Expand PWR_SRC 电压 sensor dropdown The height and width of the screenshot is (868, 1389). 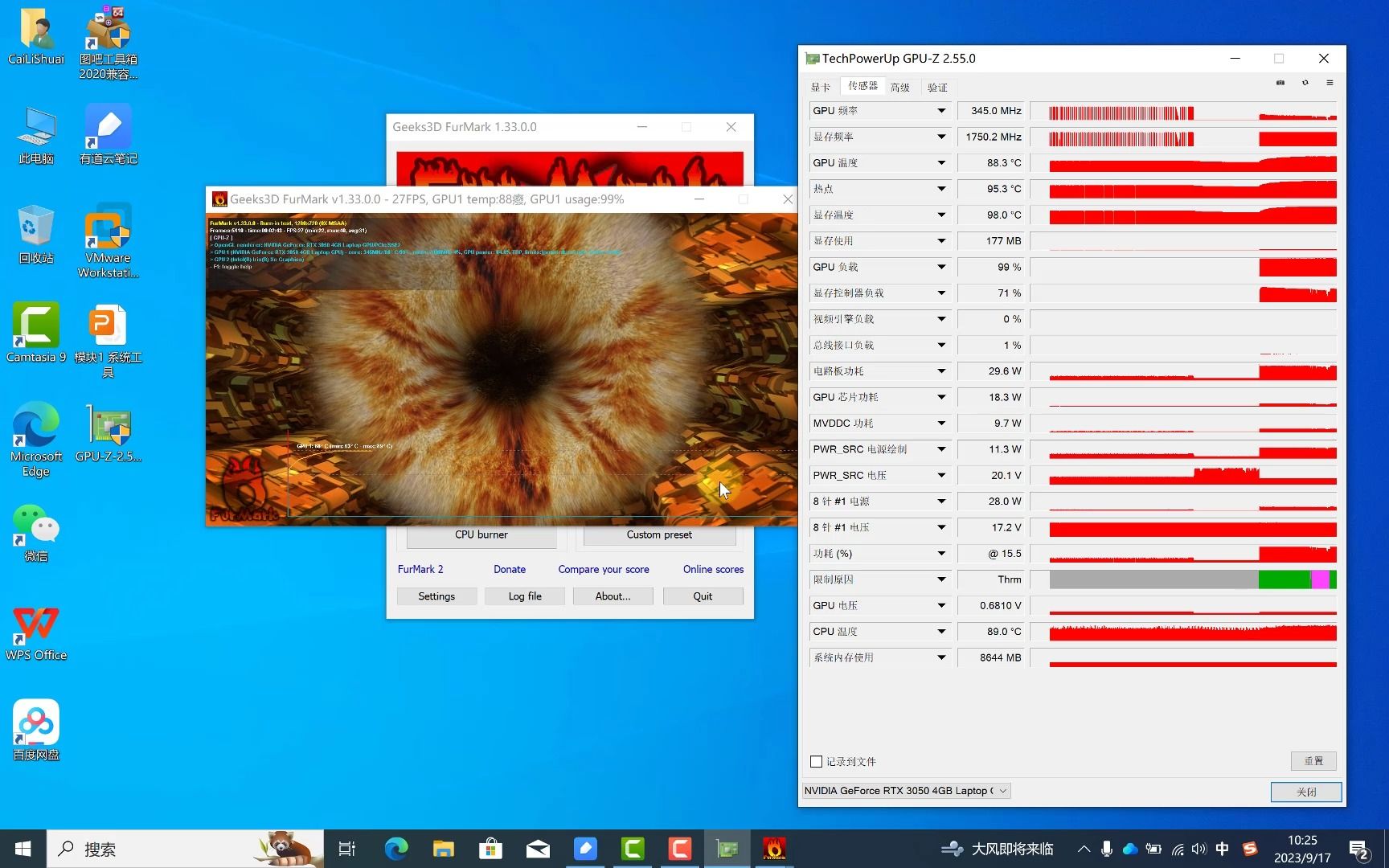941,476
